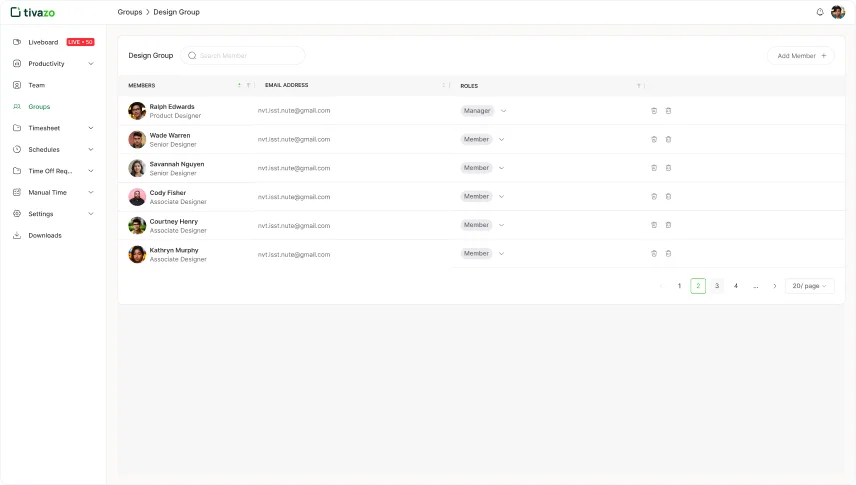Image resolution: width=856 pixels, height=485 pixels.
Task: Click Groups in the breadcrumb
Action: click(x=129, y=12)
